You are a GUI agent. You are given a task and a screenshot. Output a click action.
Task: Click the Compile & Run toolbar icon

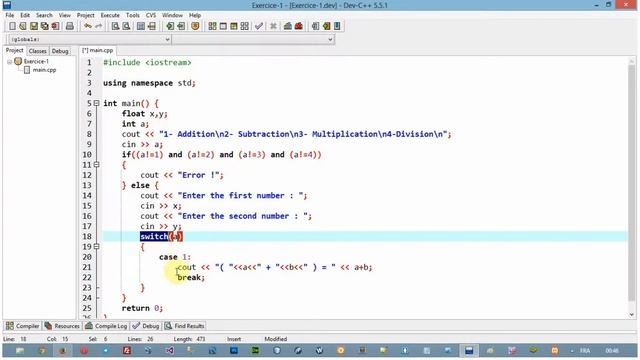point(233,26)
